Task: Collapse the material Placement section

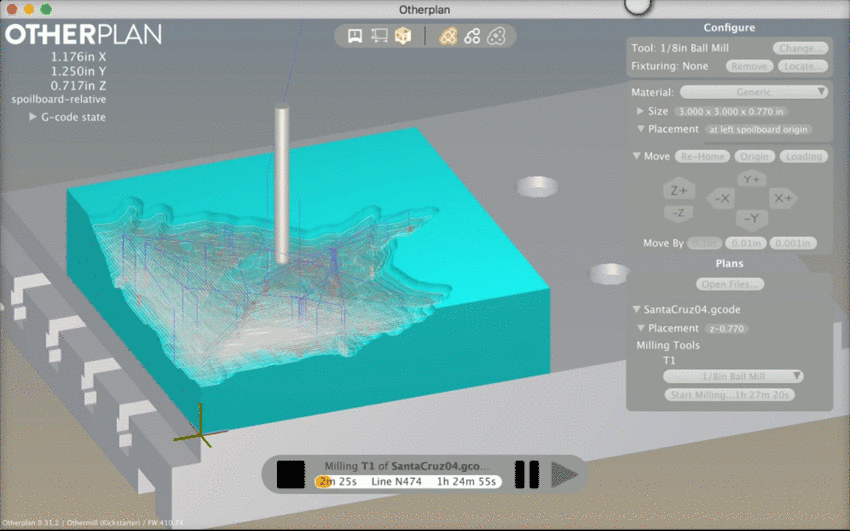Action: point(640,129)
